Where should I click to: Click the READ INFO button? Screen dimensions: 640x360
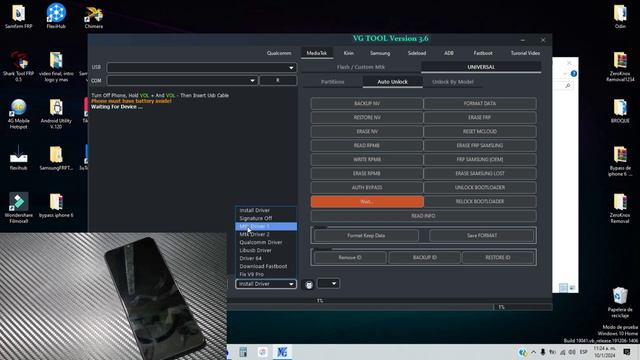pyautogui.click(x=423, y=216)
